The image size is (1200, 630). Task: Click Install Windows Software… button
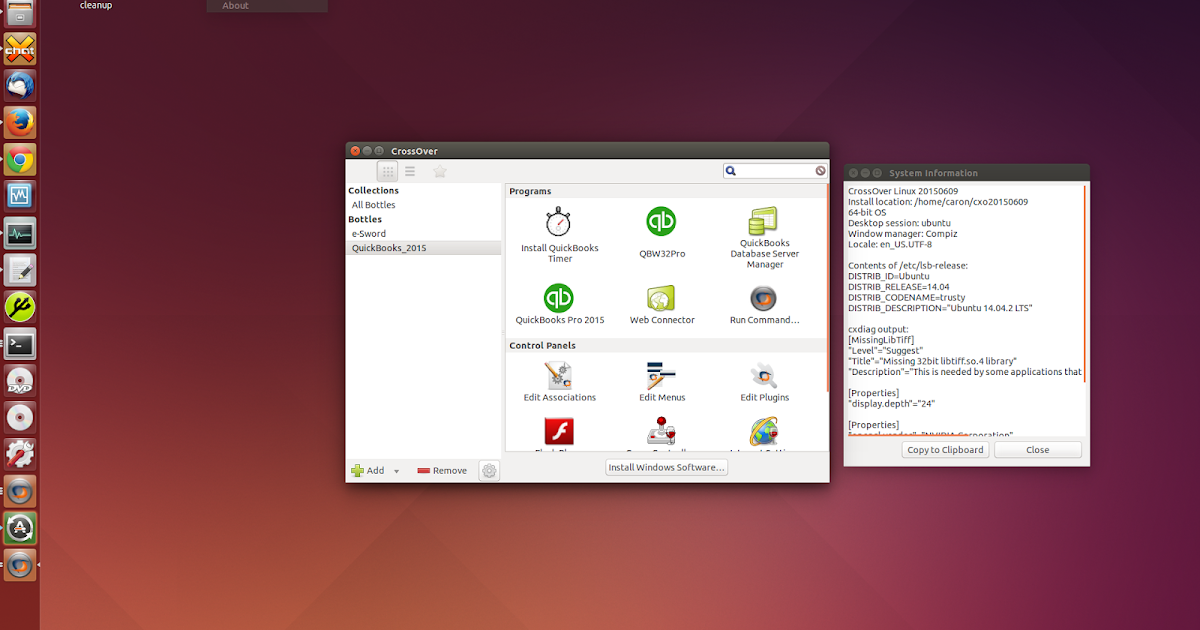tap(667, 467)
